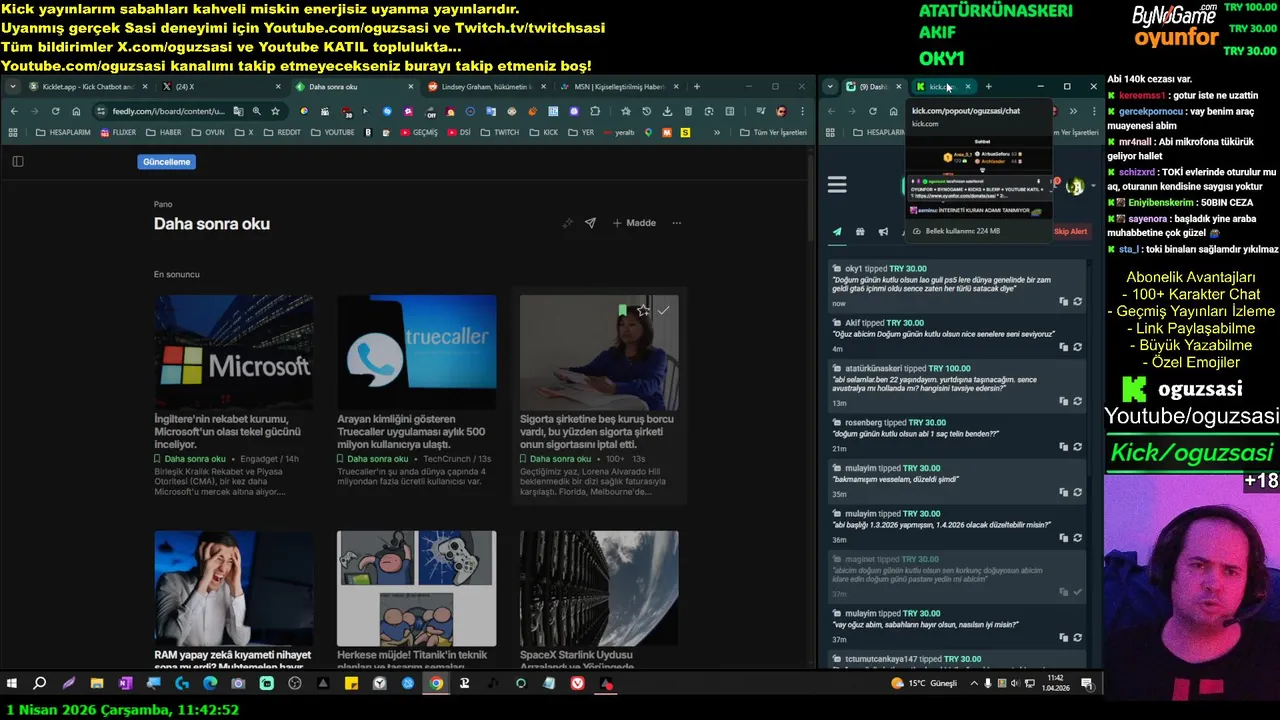Open the OYUN bookmark folder
Image resolution: width=1280 pixels, height=720 pixels.
[207, 132]
